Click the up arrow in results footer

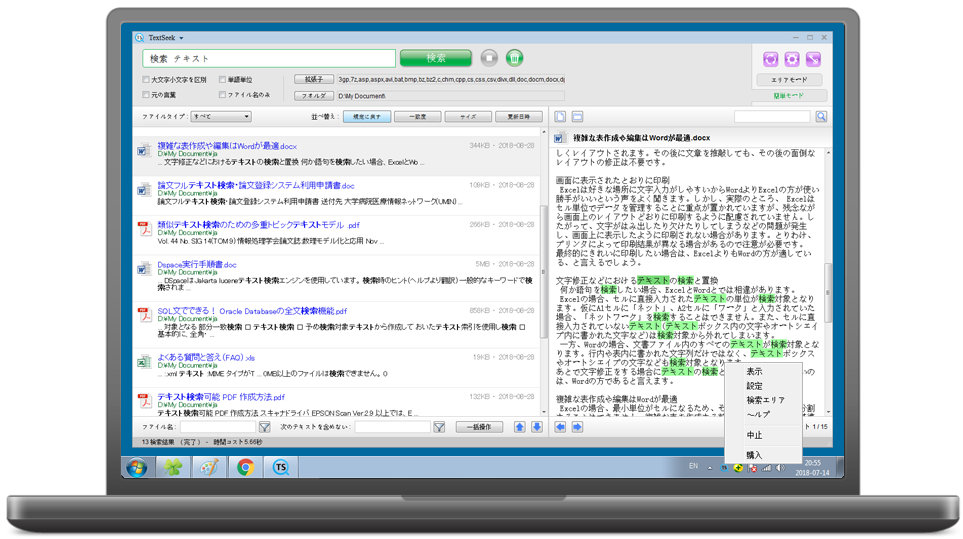pos(519,427)
